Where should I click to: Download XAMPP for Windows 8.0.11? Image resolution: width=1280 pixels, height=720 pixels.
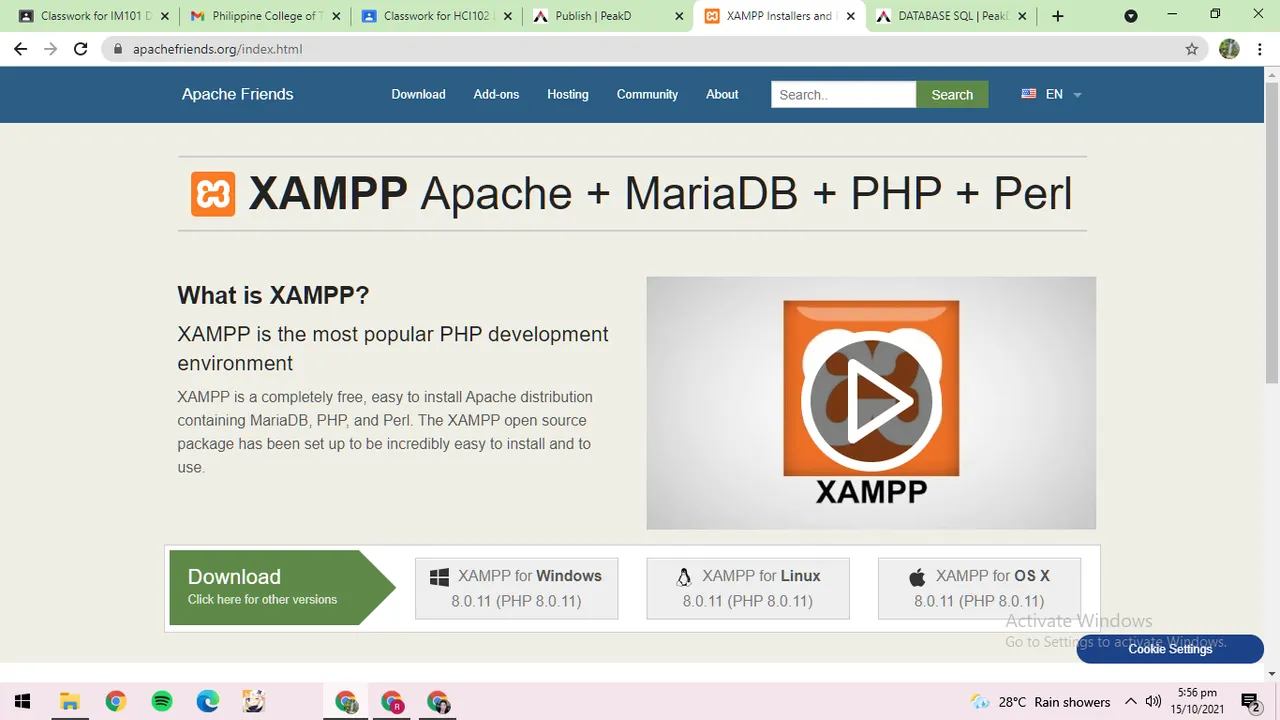[516, 588]
